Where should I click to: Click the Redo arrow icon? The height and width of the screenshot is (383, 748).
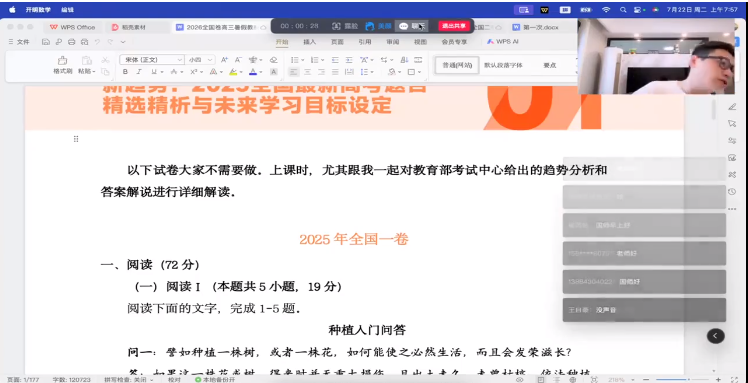pyautogui.click(x=110, y=42)
